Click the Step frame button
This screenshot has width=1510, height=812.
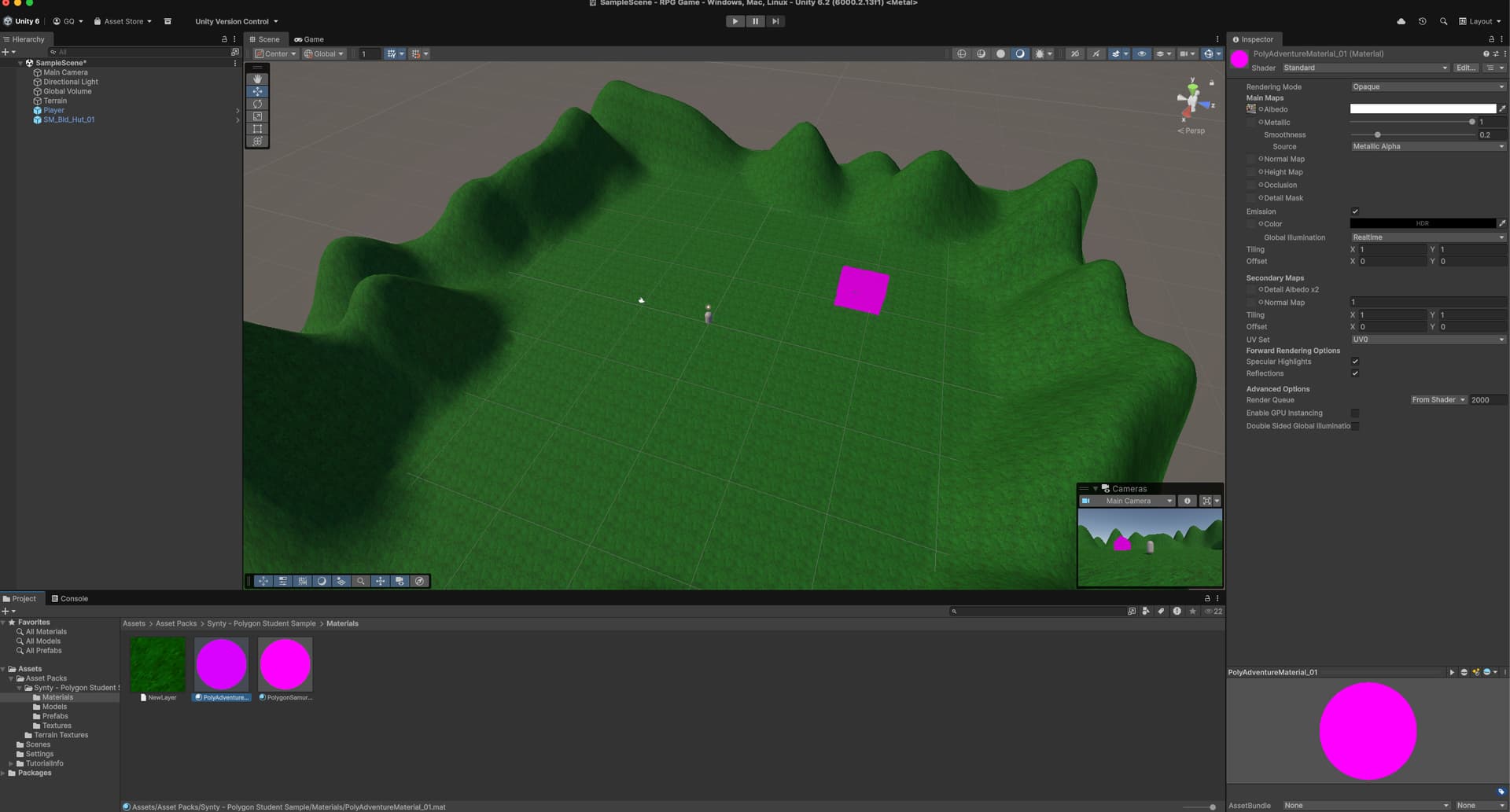point(775,21)
